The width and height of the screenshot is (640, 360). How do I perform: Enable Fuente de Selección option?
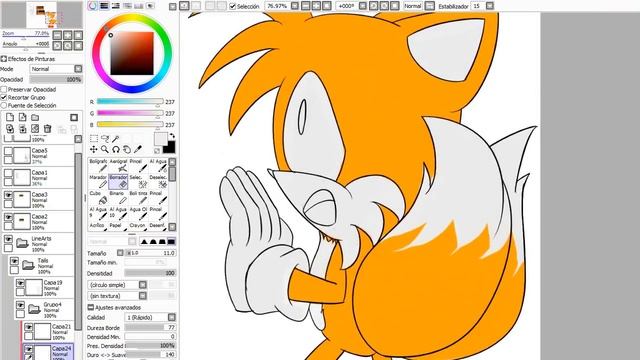pos(4,106)
